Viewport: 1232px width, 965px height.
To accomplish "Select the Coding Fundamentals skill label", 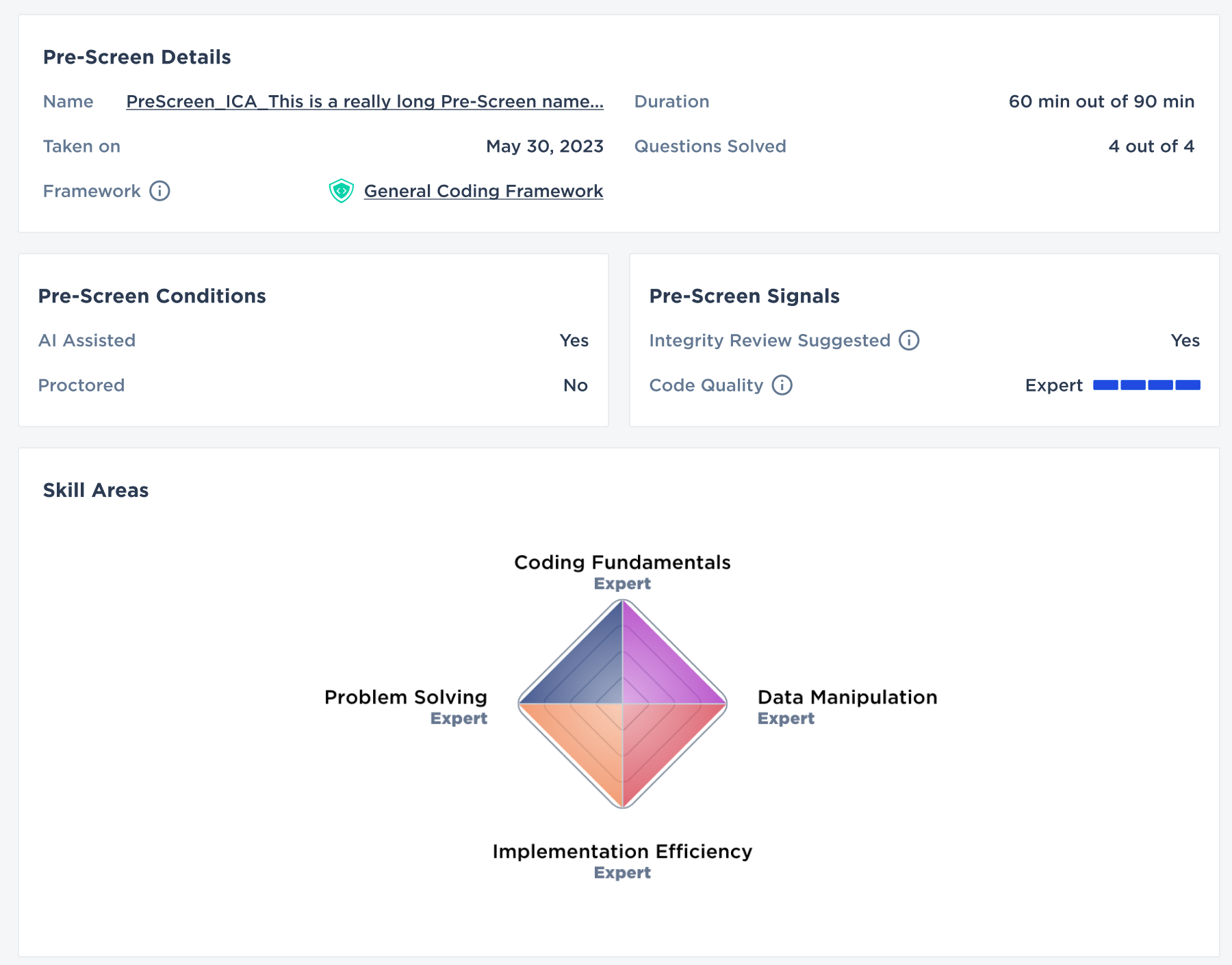I will coord(622,563).
